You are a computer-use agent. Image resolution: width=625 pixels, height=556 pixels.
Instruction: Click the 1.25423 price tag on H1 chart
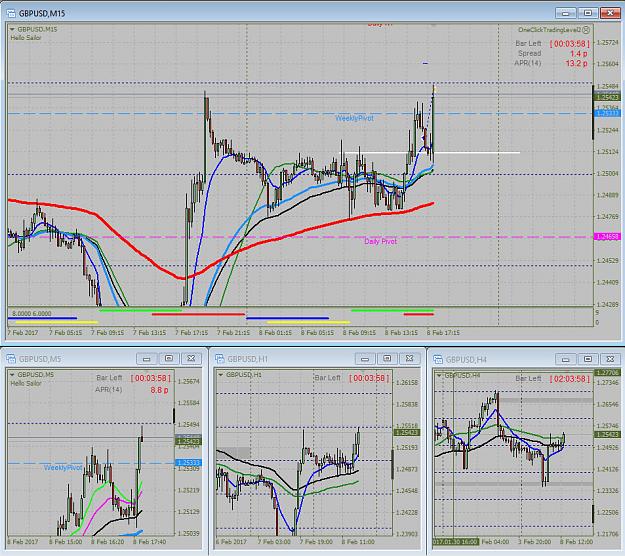tap(407, 432)
